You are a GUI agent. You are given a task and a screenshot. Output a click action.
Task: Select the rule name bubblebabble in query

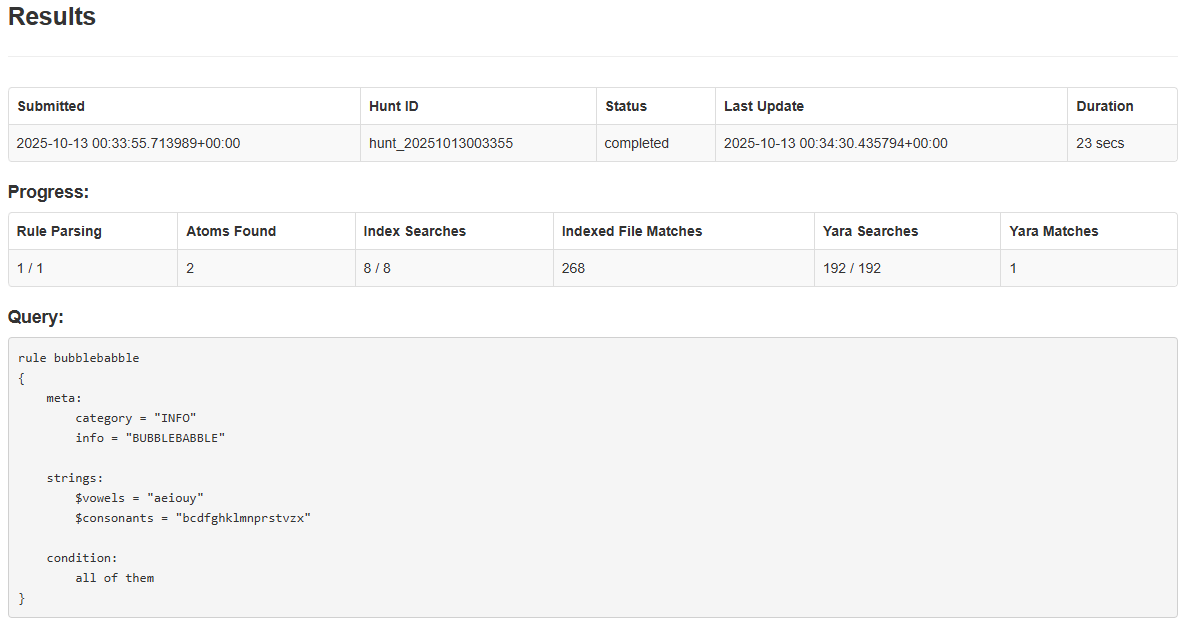[104, 357]
